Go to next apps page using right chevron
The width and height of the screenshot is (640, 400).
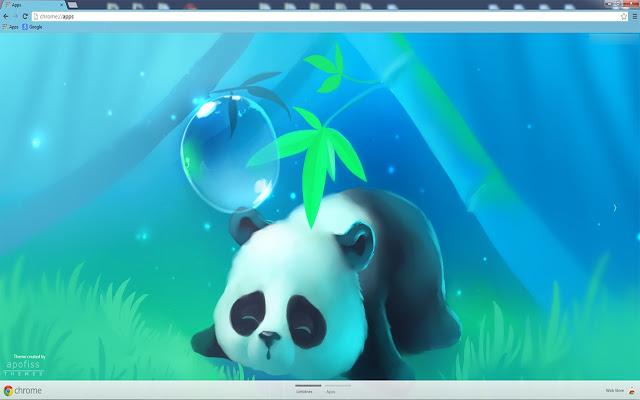(615, 208)
